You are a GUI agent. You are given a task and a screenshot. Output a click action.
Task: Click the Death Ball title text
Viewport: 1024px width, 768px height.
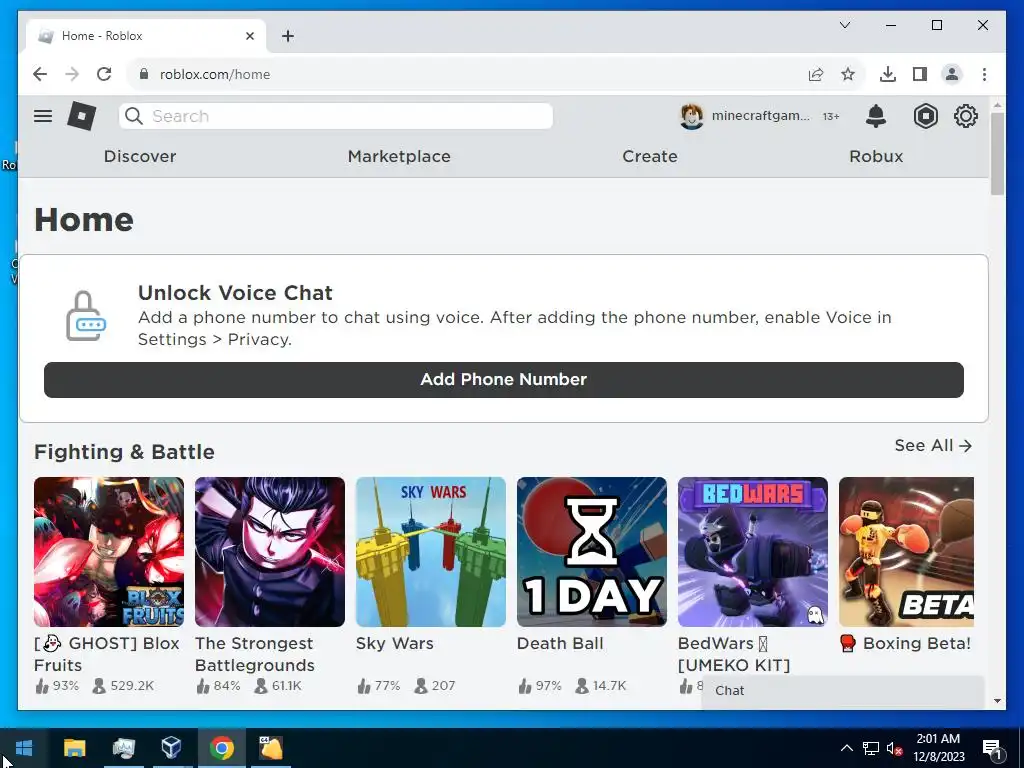(x=560, y=643)
